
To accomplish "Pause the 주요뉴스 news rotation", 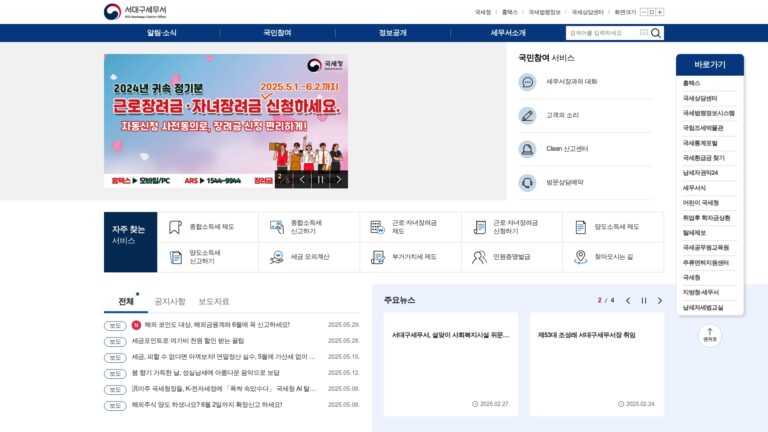I will coord(644,301).
